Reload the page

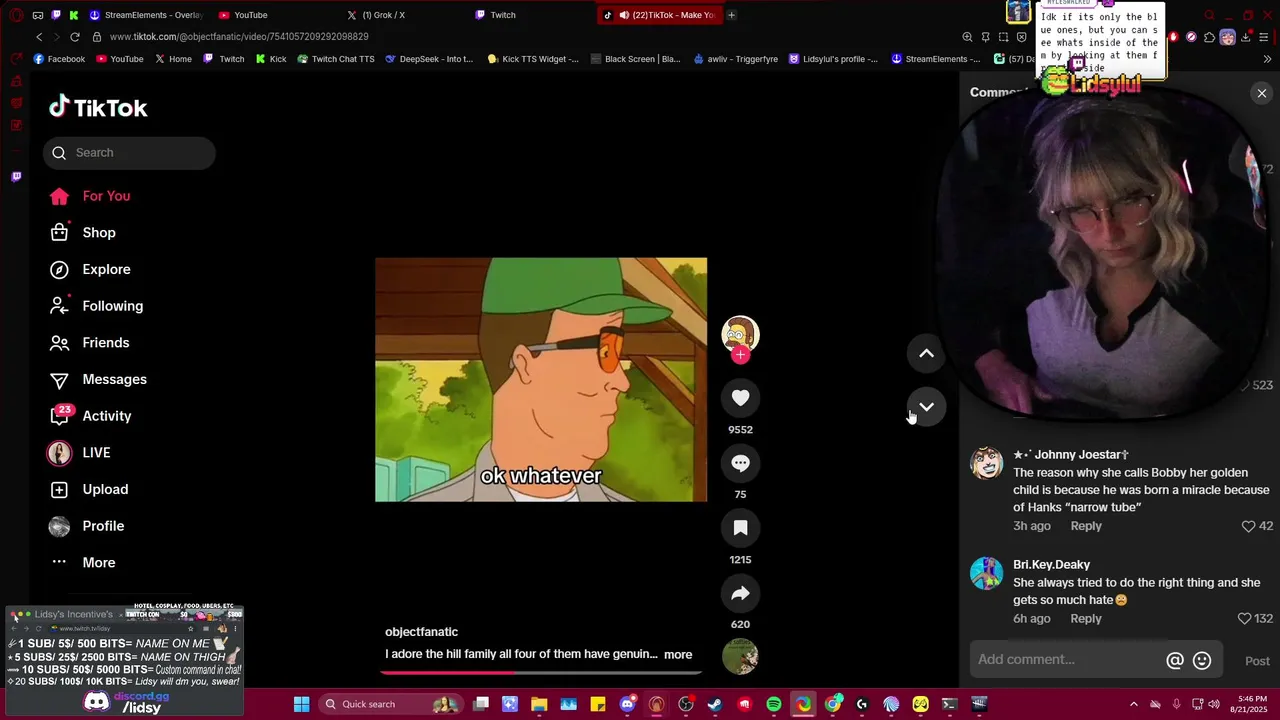[75, 37]
